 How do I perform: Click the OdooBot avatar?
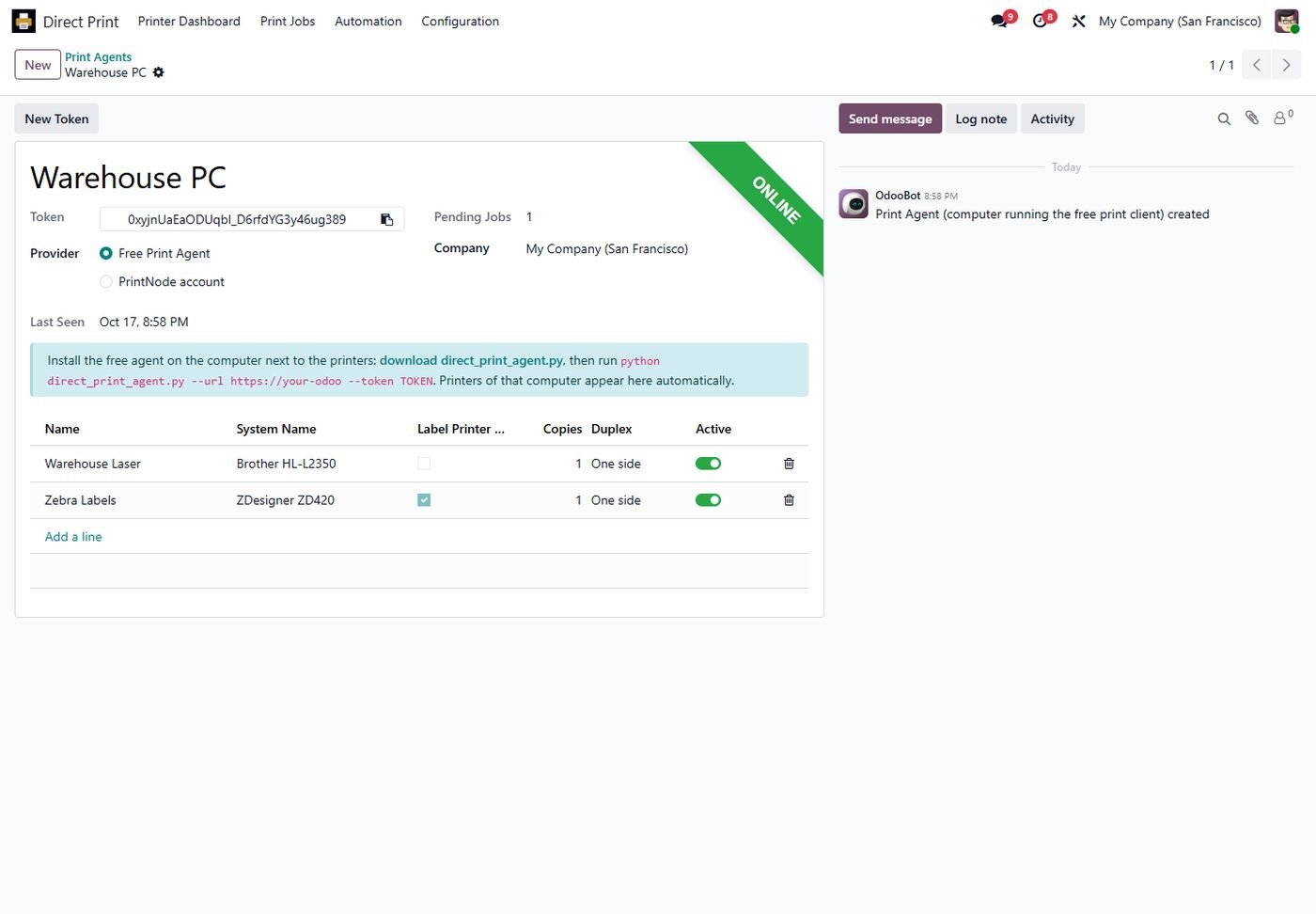point(854,203)
